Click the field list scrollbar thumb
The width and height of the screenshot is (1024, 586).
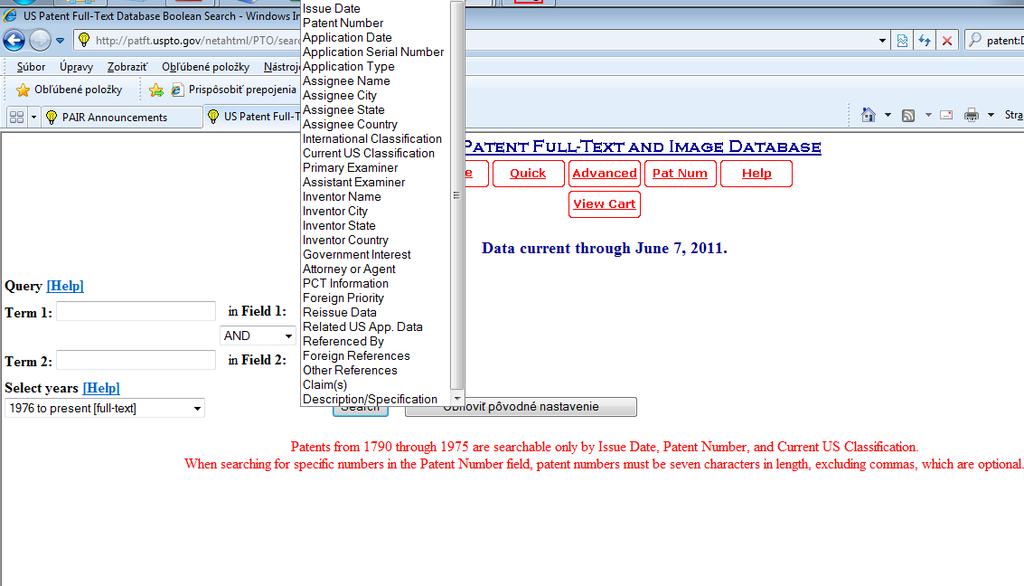click(456, 195)
